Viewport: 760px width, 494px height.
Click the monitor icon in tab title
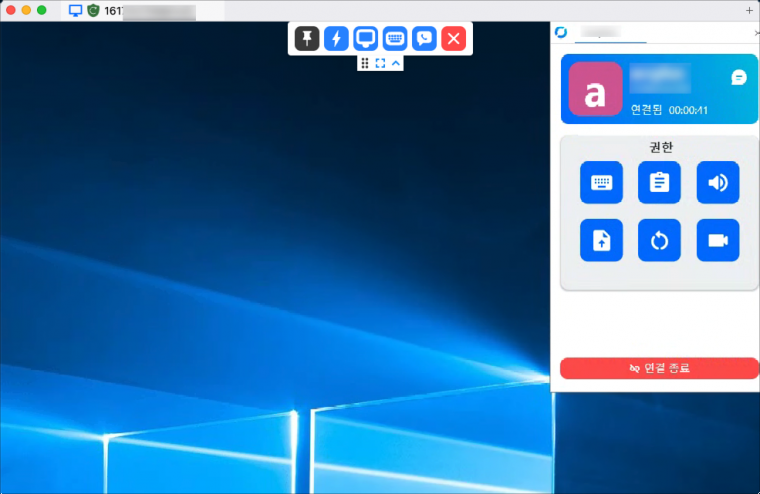click(75, 11)
